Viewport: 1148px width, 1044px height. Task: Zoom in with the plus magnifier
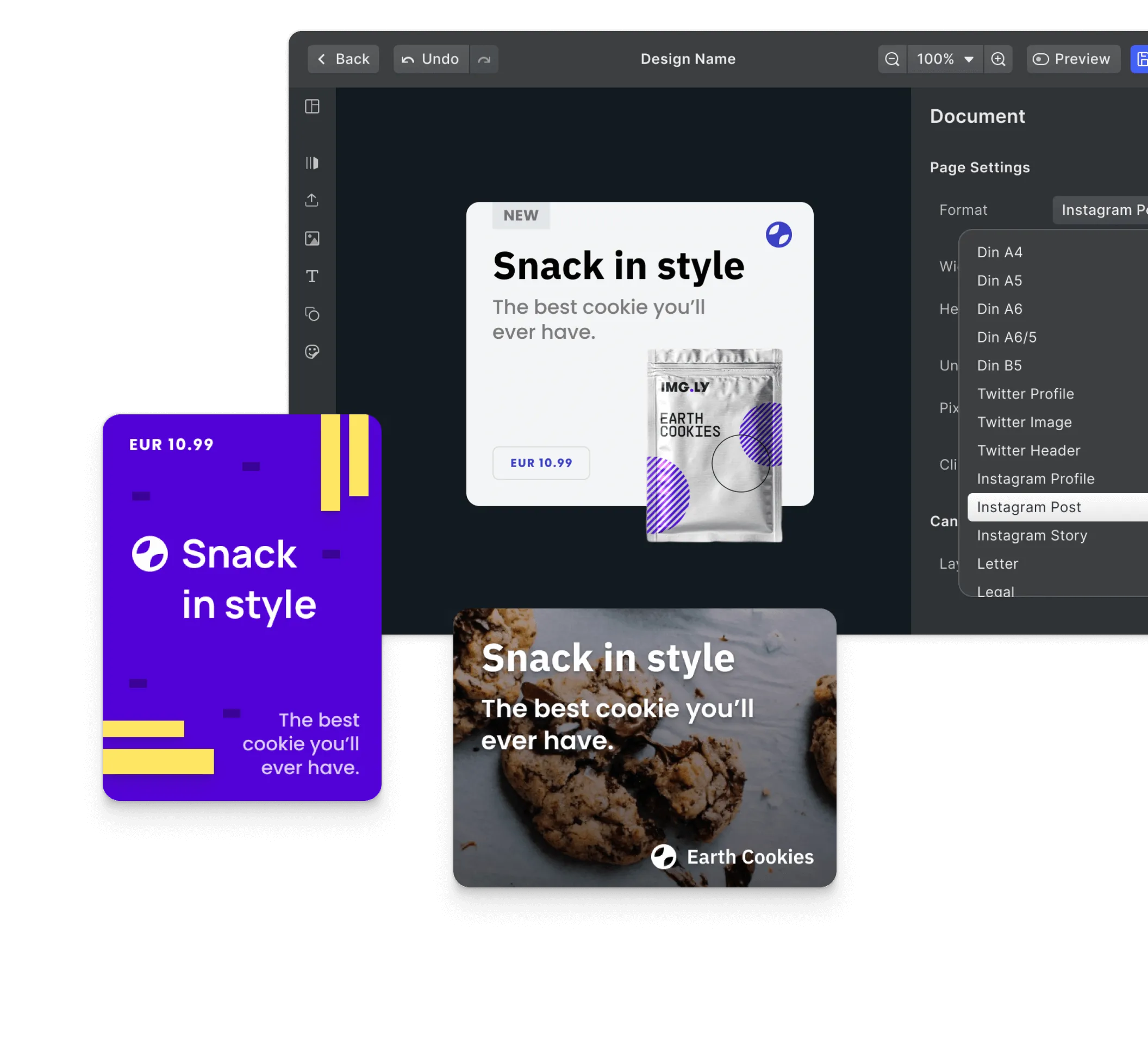(997, 59)
